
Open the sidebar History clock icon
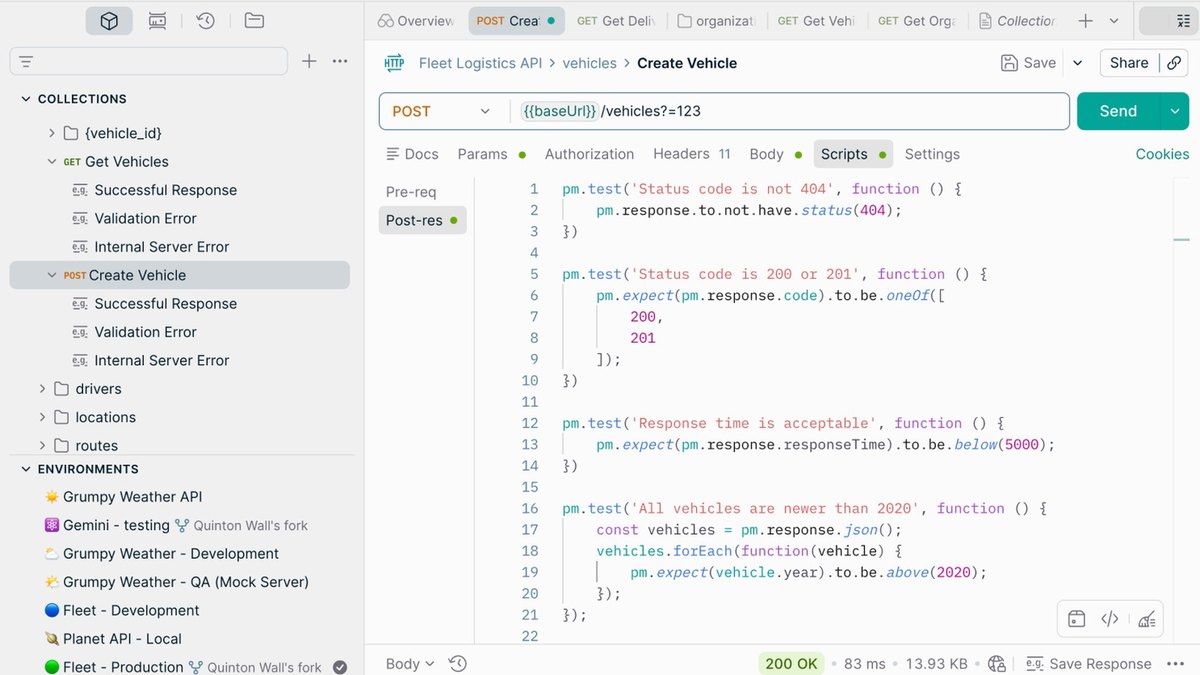206,21
